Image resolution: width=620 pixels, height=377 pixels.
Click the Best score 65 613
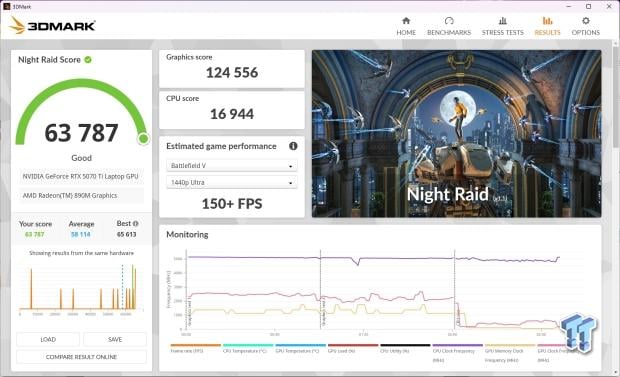[x=127, y=235]
